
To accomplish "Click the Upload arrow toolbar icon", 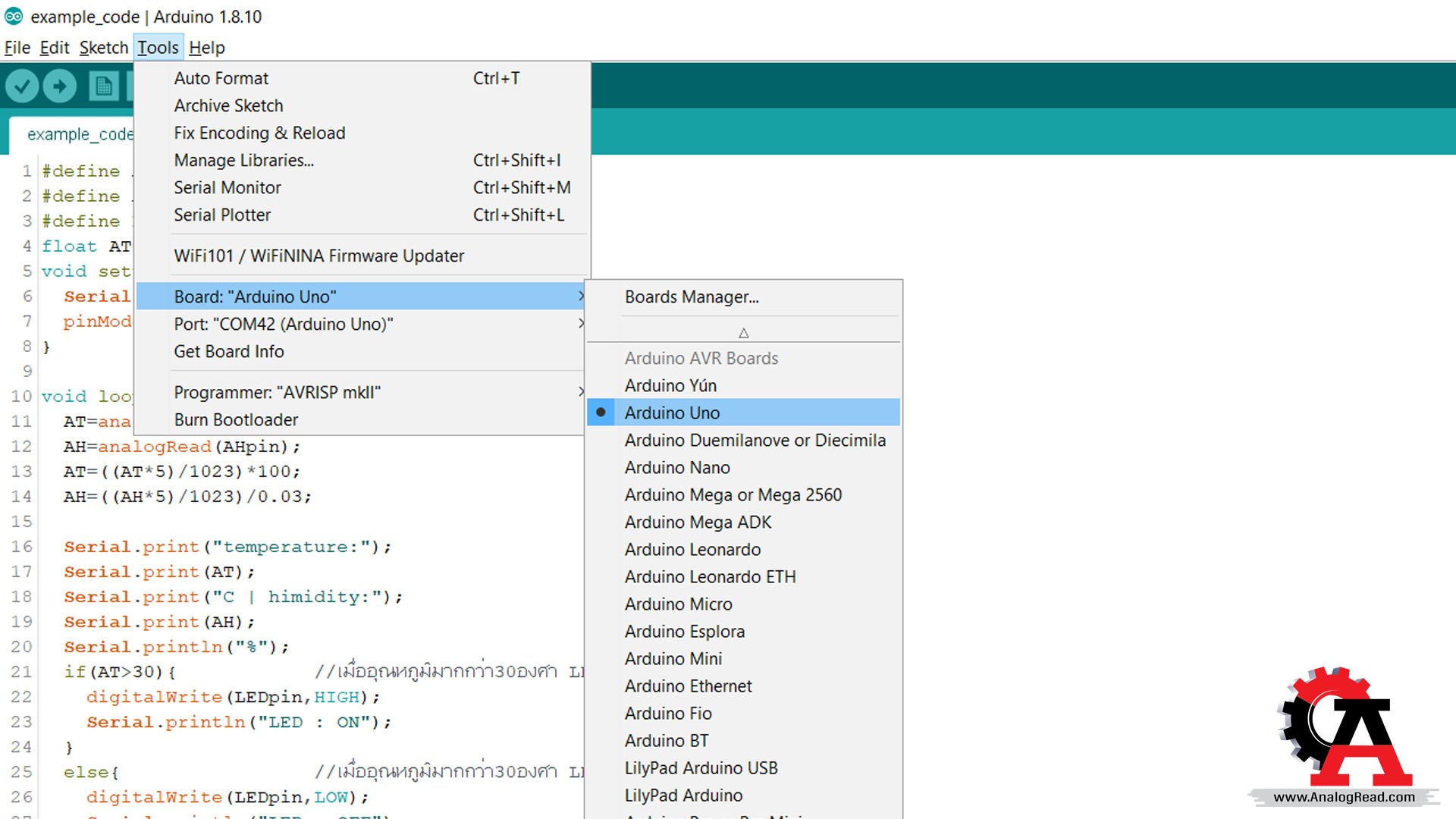I will [x=60, y=86].
